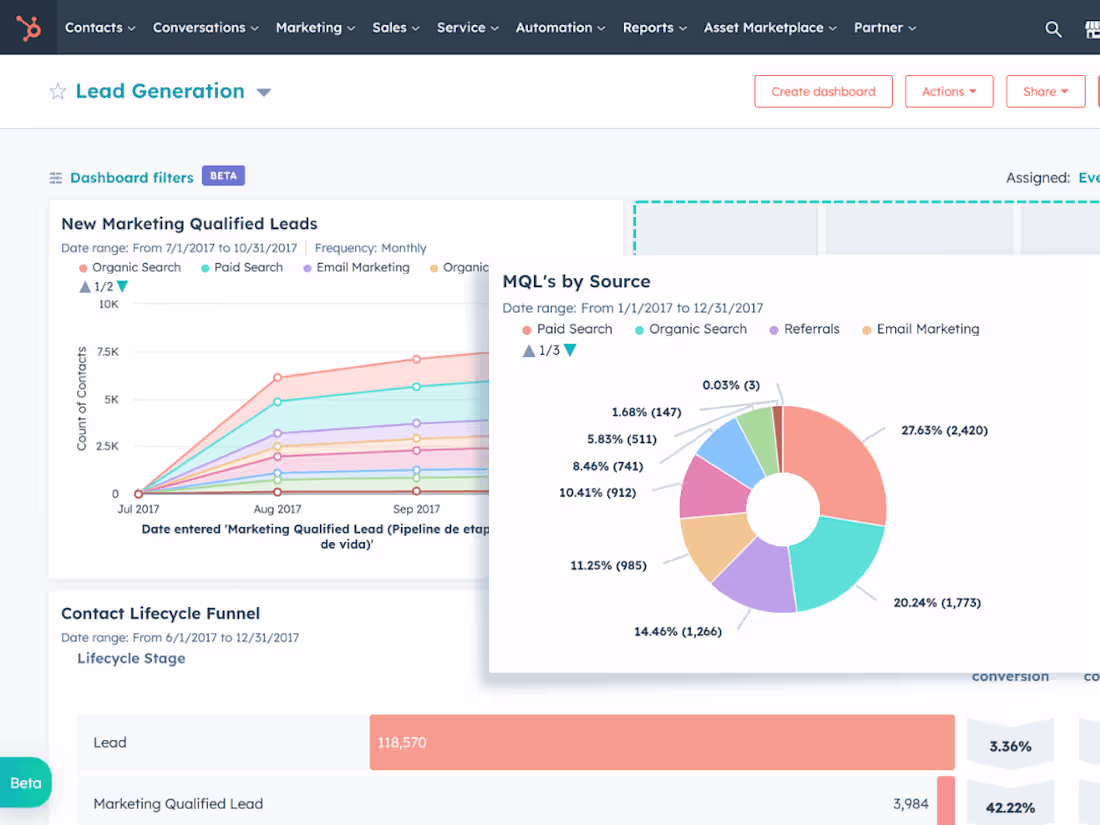Click the Dashboard filters sliders icon
Image resolution: width=1100 pixels, height=825 pixels.
pyautogui.click(x=56, y=177)
